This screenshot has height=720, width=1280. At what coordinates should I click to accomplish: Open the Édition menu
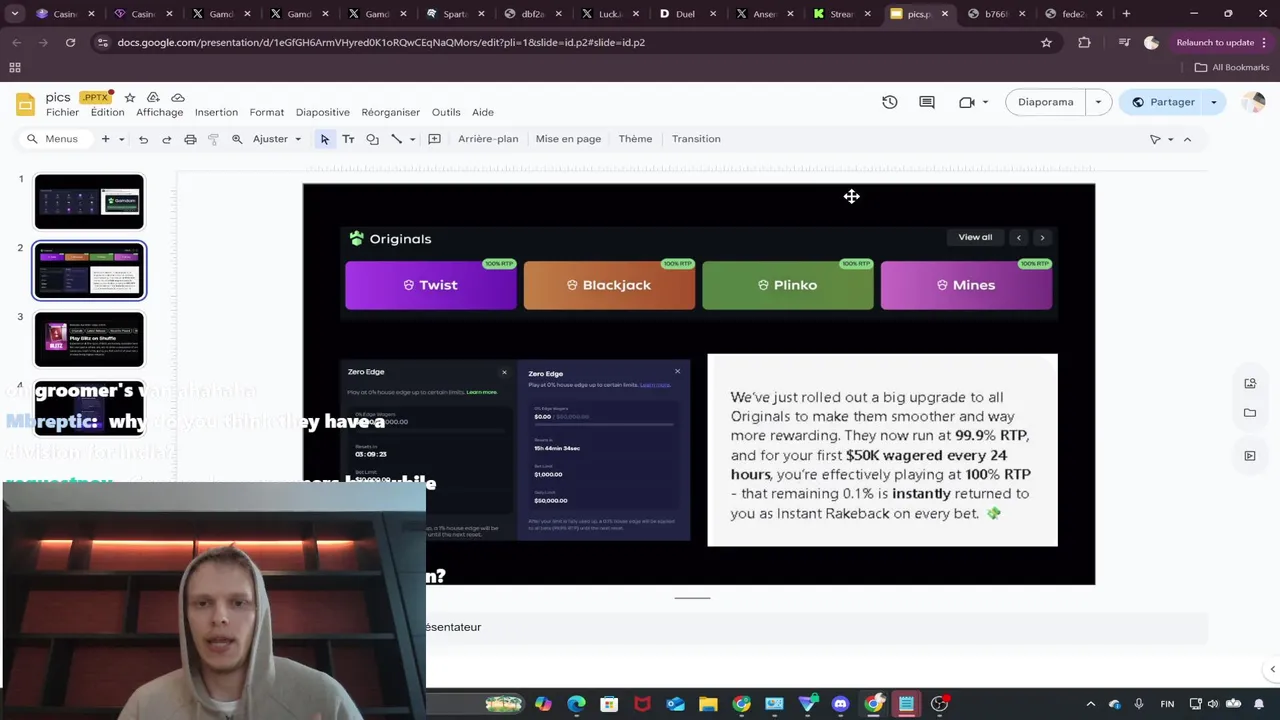click(107, 112)
